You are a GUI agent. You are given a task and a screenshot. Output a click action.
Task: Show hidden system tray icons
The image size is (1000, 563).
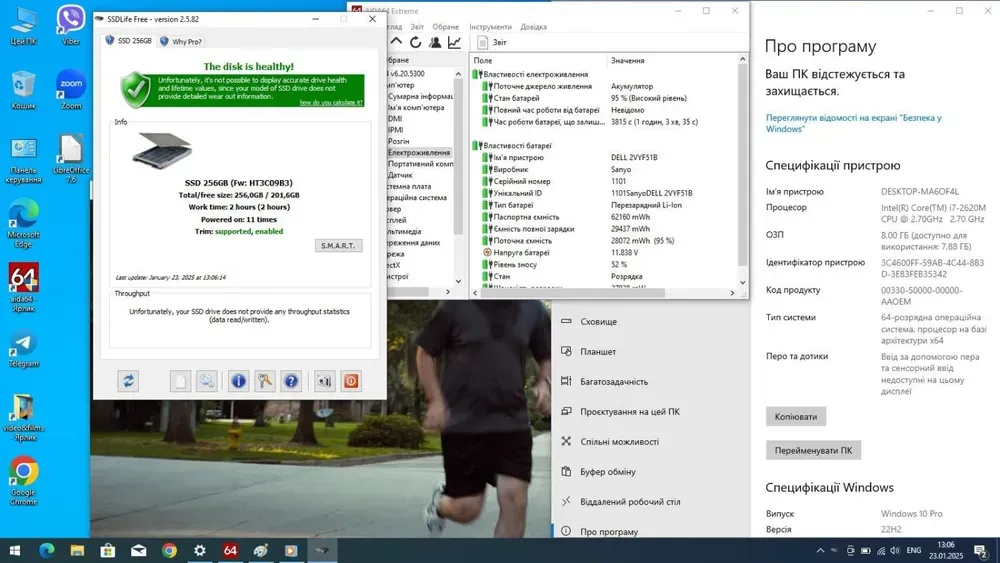click(821, 551)
